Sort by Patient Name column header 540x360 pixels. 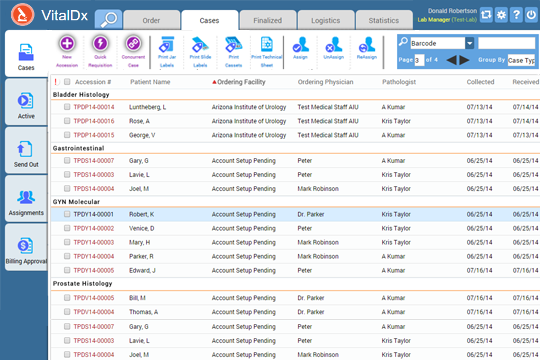150,82
